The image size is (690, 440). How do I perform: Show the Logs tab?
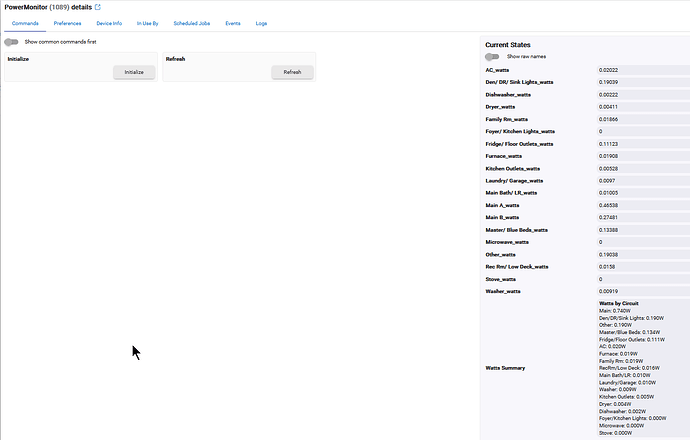pos(261,22)
